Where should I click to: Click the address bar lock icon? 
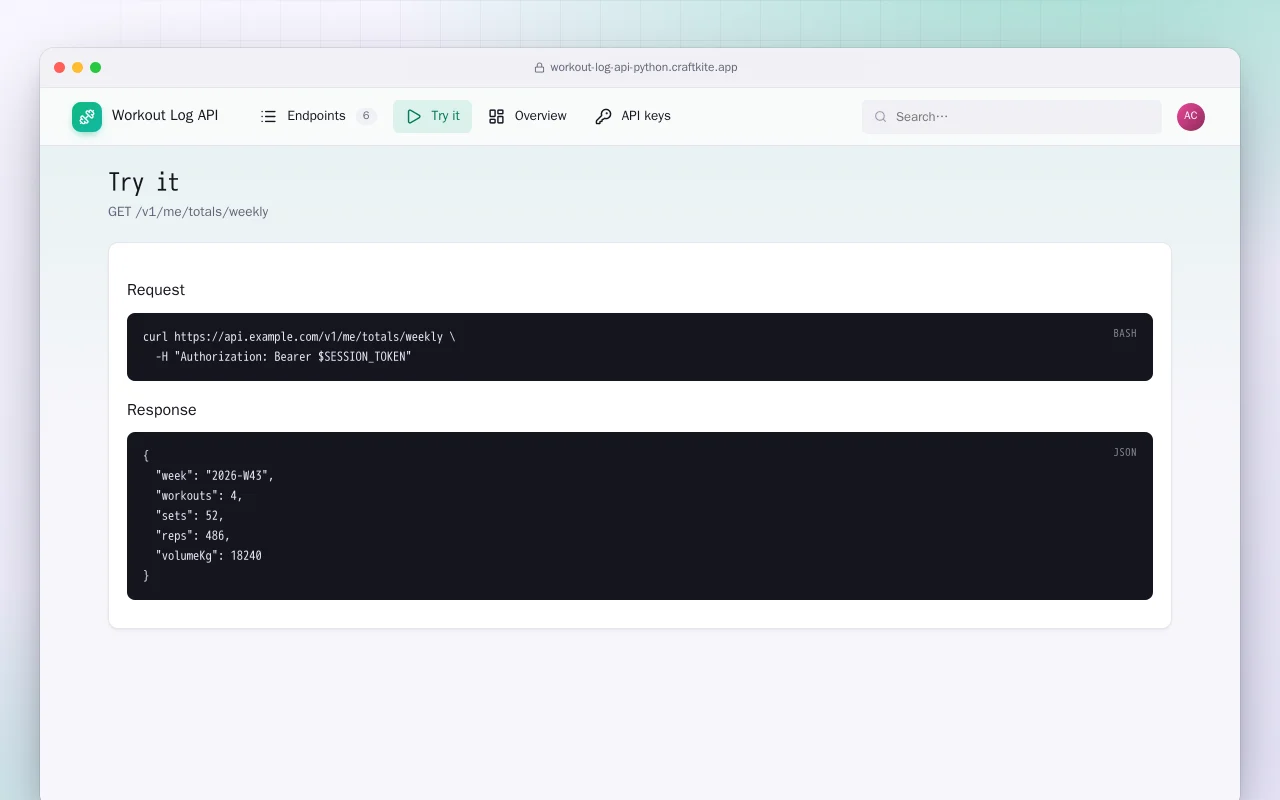click(x=539, y=68)
